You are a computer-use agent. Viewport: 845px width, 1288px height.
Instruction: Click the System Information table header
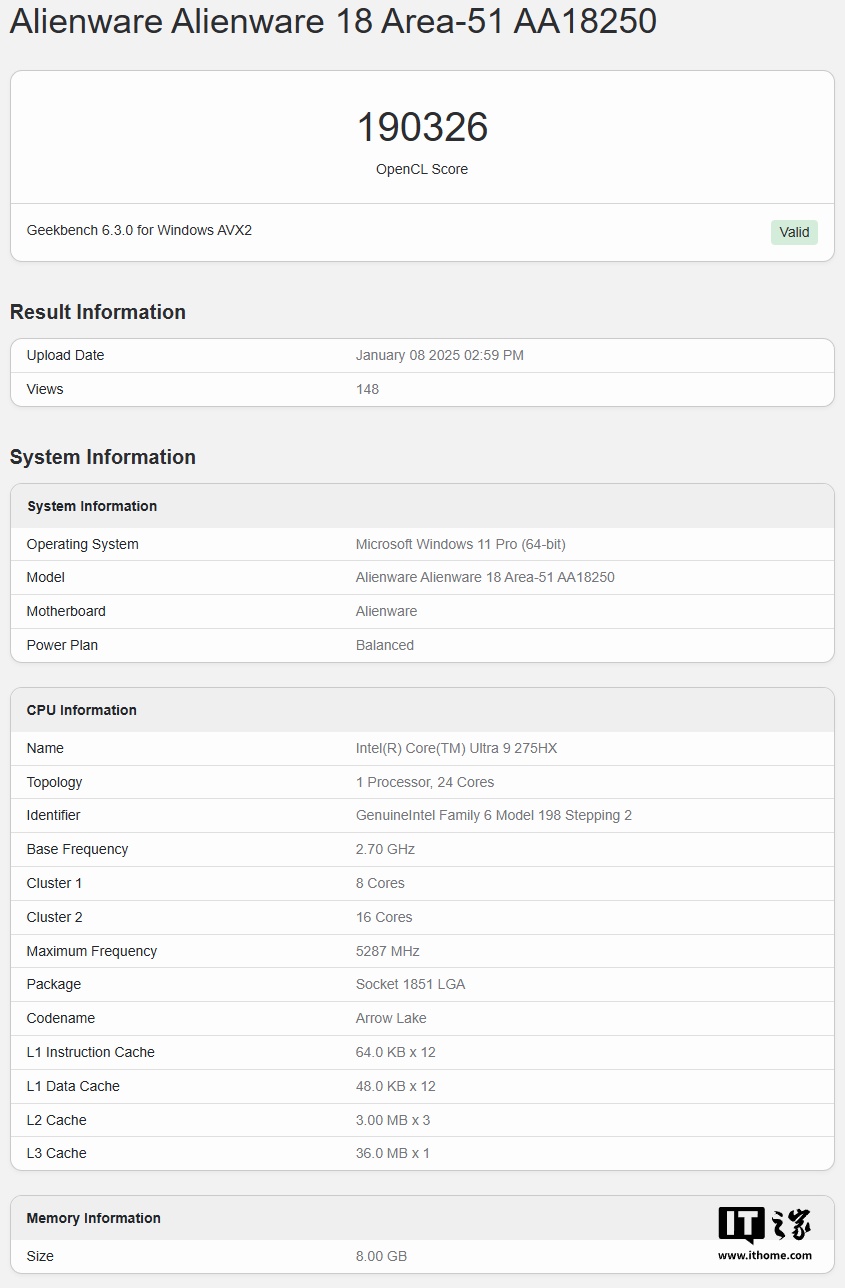coord(92,506)
